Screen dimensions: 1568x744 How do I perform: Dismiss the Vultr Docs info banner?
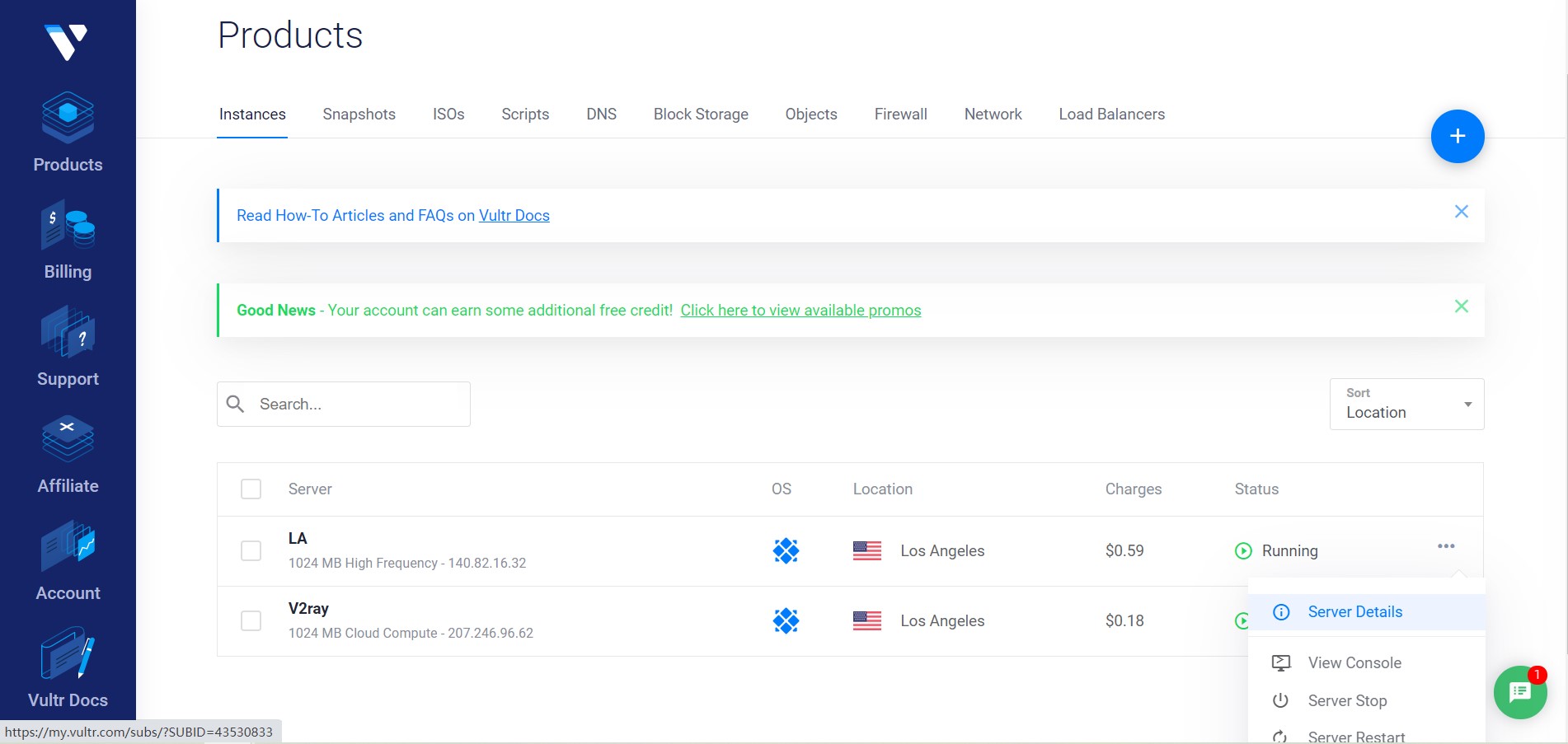1461,212
